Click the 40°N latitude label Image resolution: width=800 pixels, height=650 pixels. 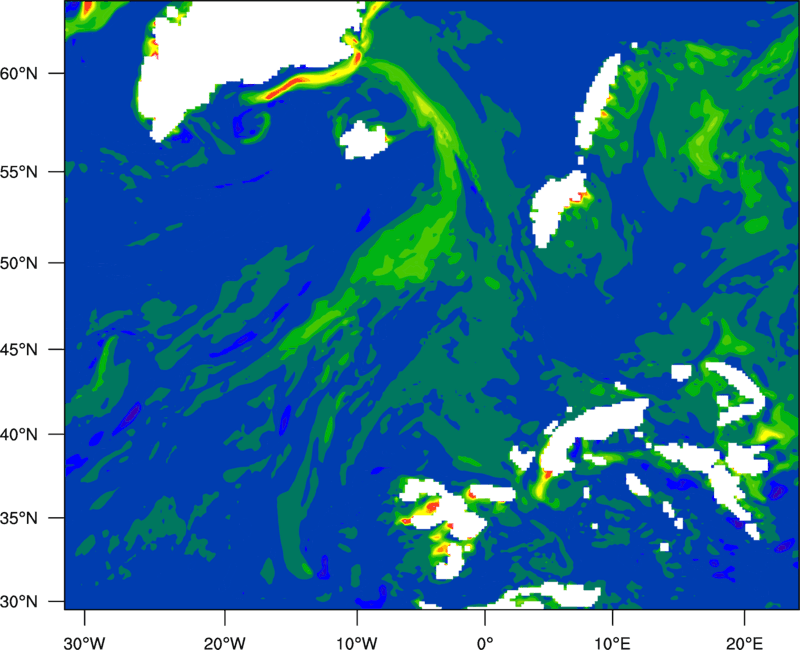pos(19,434)
